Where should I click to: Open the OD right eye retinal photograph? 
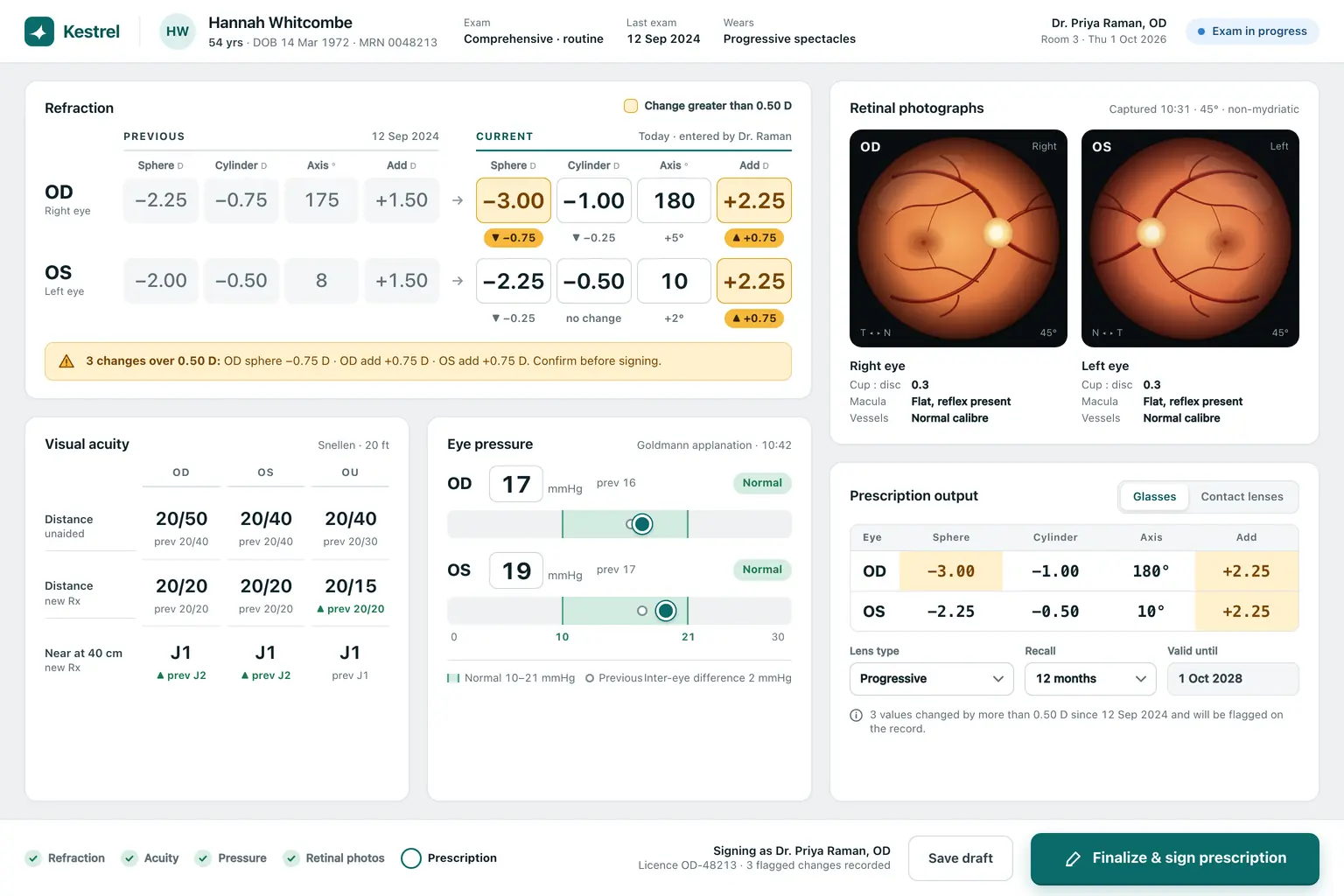coord(958,238)
